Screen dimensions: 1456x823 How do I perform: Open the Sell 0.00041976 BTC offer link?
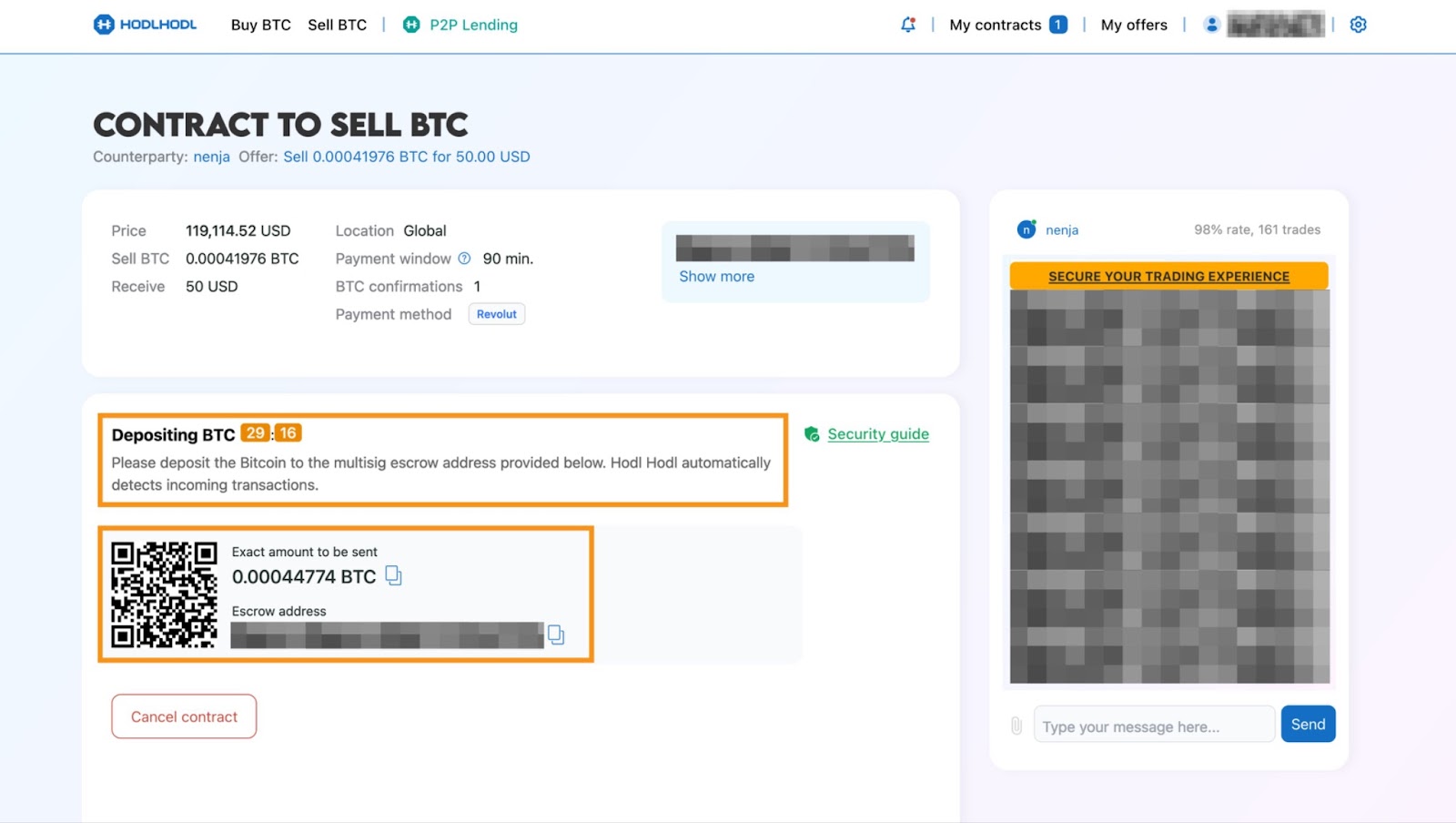(x=407, y=157)
